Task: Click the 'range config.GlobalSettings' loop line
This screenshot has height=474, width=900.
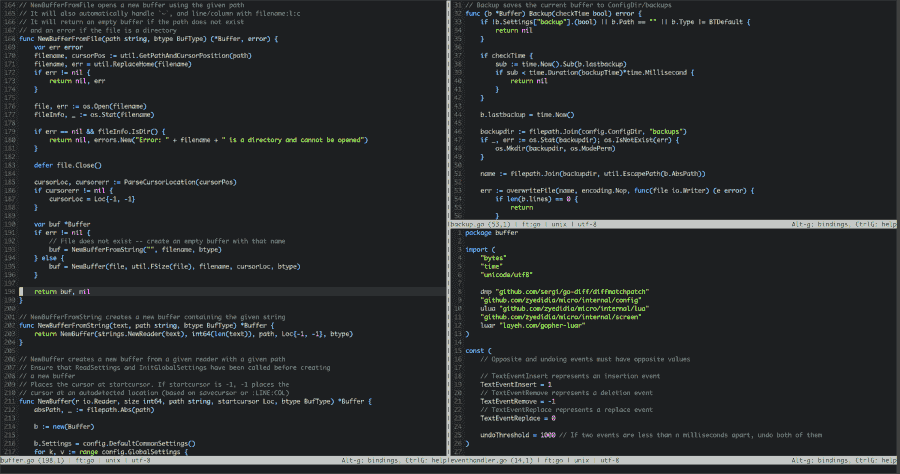Action: (x=111, y=452)
